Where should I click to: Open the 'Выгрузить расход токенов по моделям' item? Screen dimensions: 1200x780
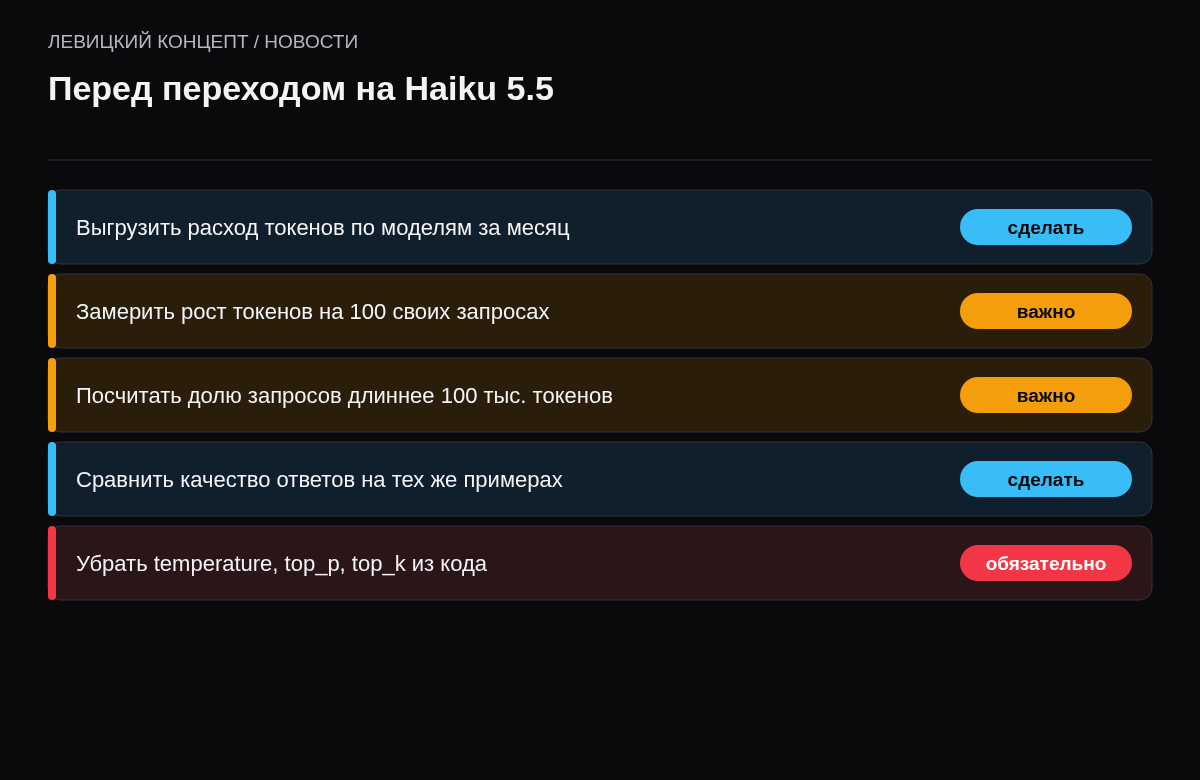pos(600,227)
